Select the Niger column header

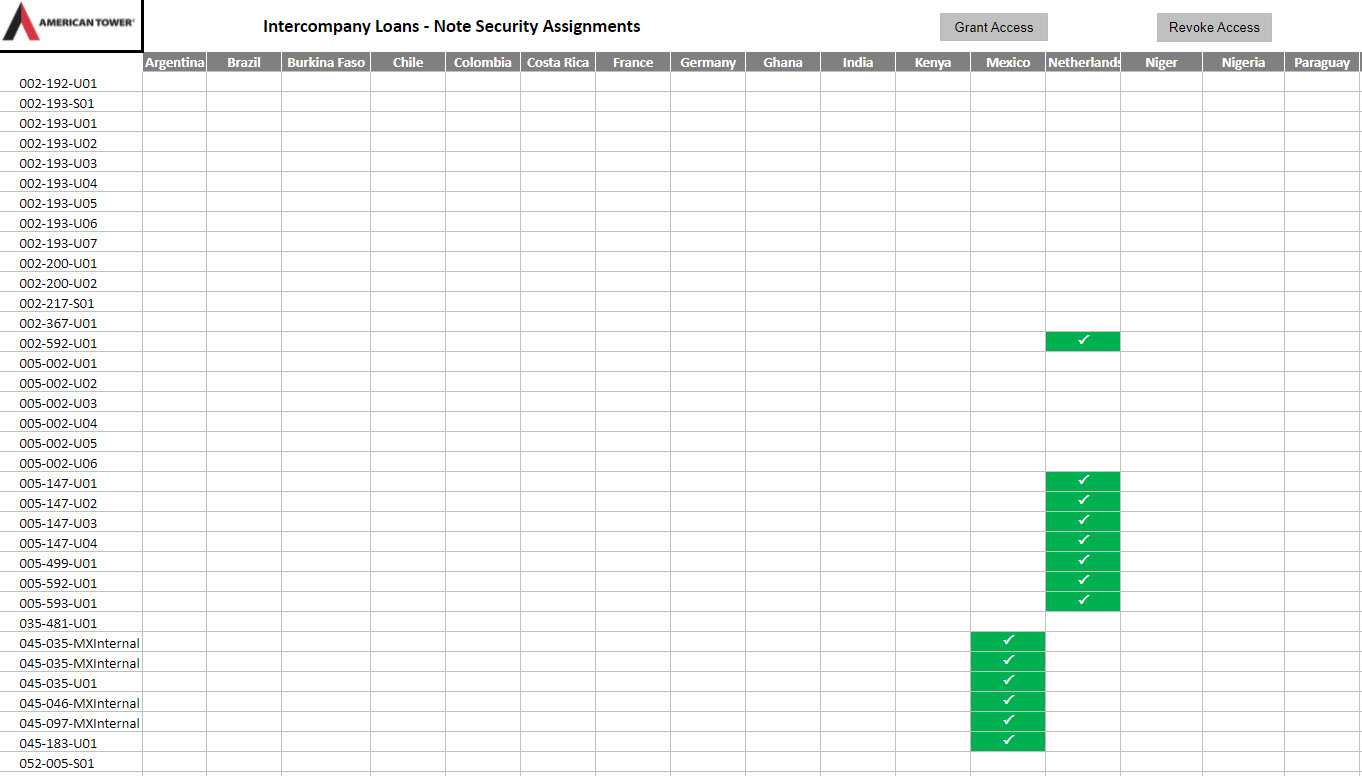[1161, 62]
